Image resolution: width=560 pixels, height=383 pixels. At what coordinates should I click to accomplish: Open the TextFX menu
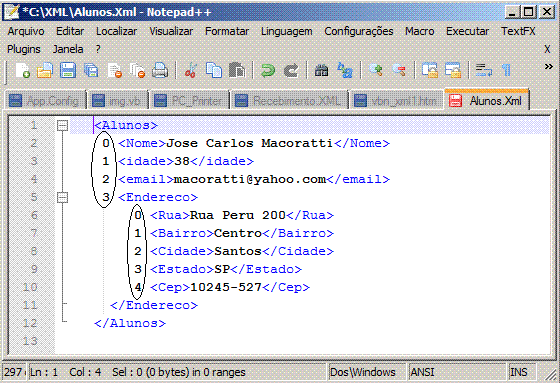[x=518, y=31]
